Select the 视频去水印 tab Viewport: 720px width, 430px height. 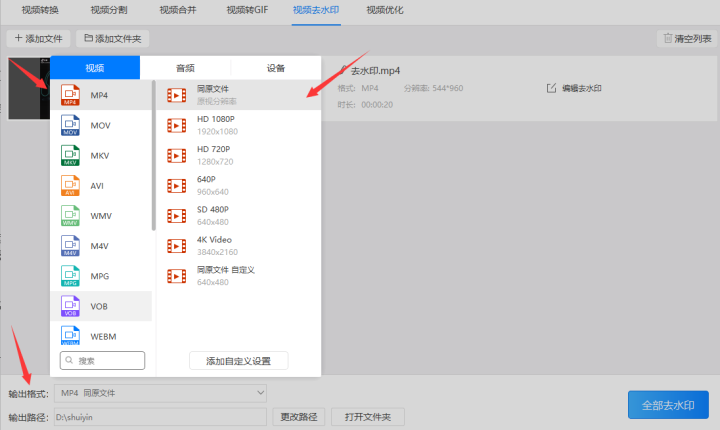[316, 10]
